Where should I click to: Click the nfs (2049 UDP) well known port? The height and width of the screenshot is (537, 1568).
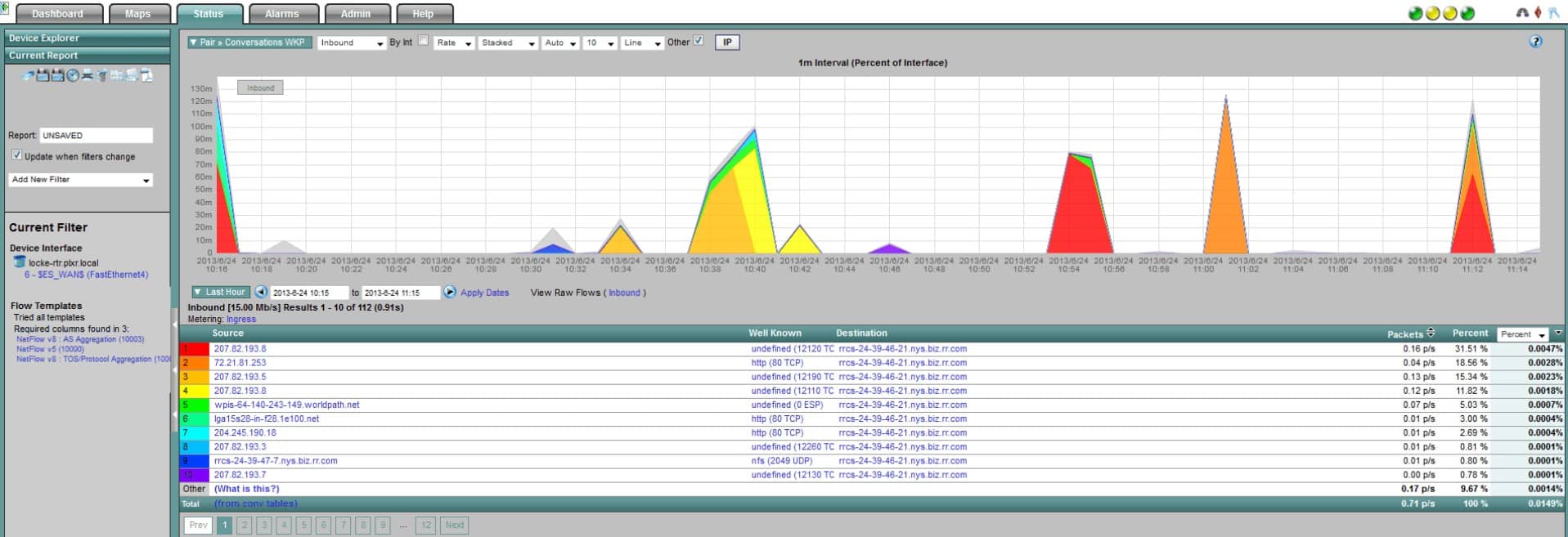[784, 461]
